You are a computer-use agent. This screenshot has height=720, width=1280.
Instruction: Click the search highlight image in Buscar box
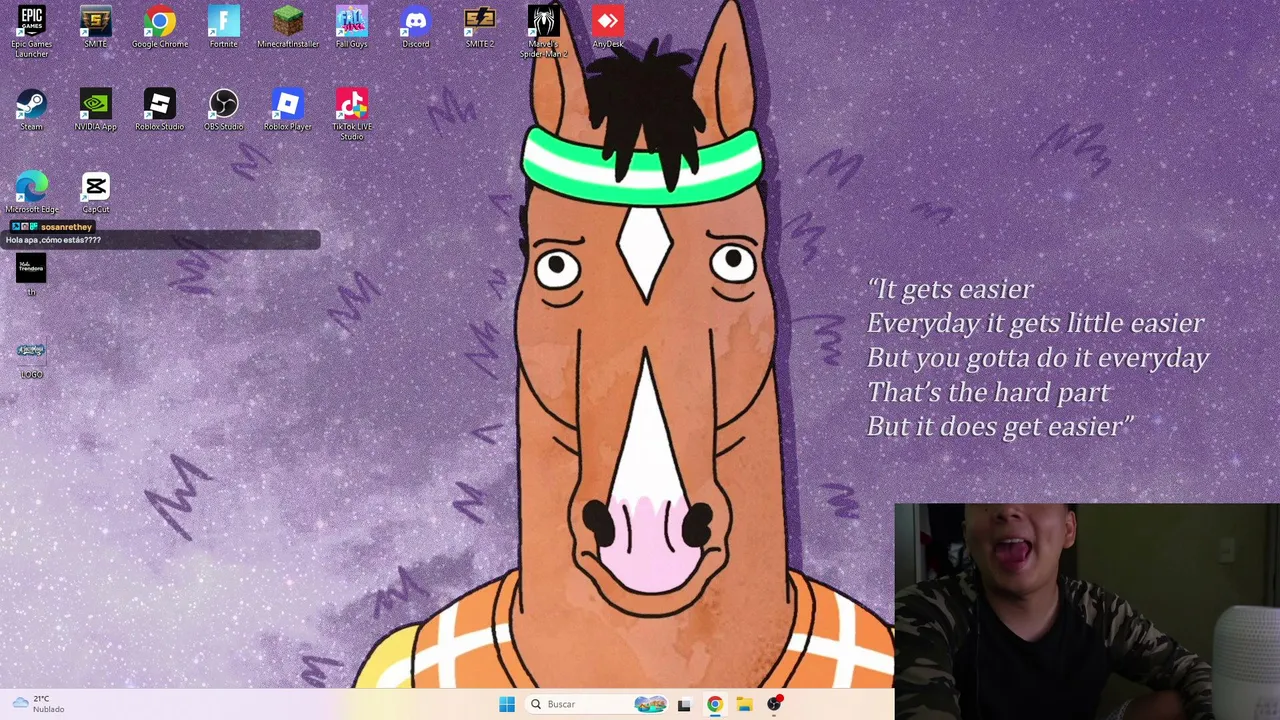(650, 704)
